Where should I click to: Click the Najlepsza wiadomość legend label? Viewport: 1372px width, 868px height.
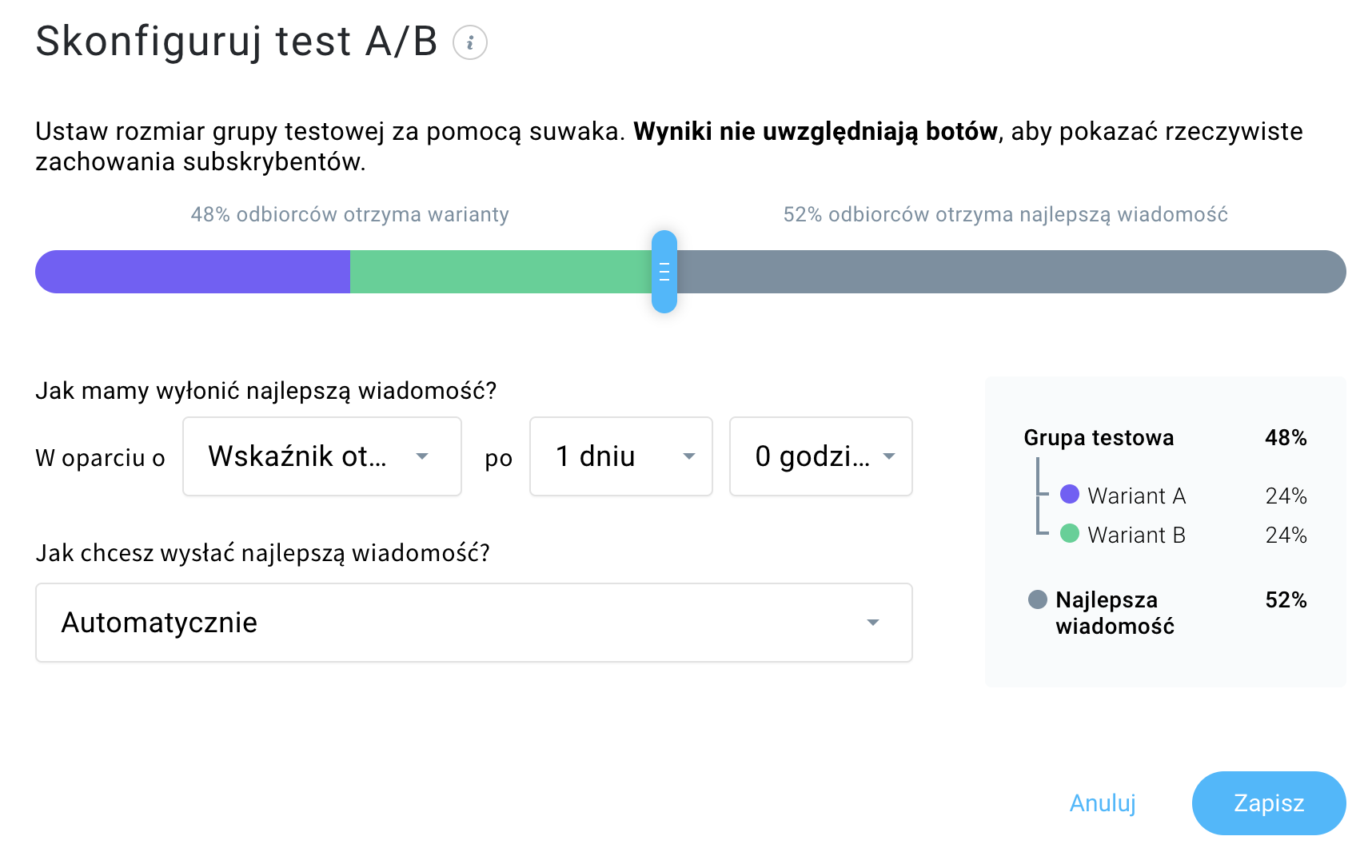pyautogui.click(x=1115, y=613)
